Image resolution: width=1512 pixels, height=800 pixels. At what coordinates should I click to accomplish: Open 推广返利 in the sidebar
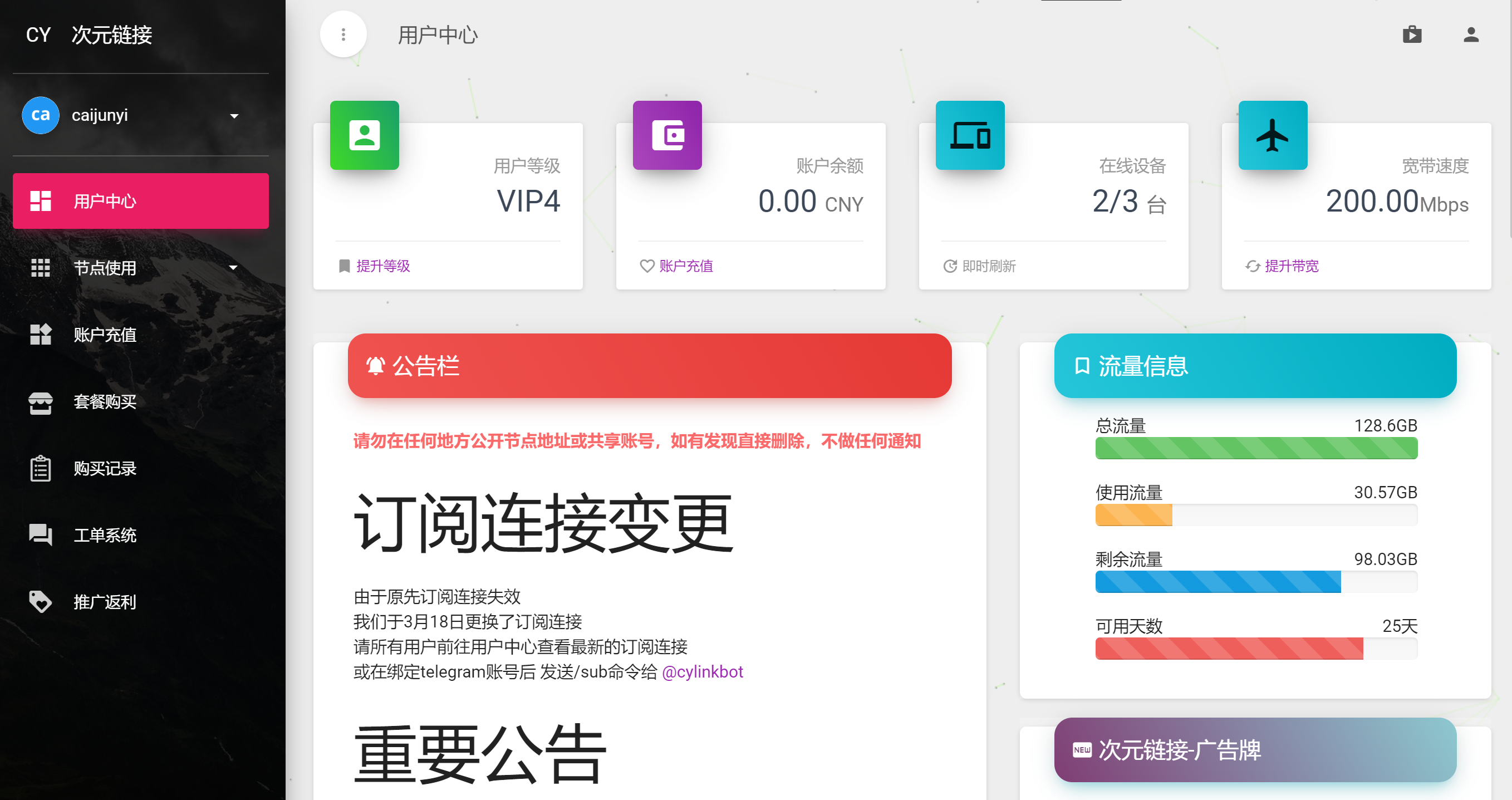click(141, 602)
